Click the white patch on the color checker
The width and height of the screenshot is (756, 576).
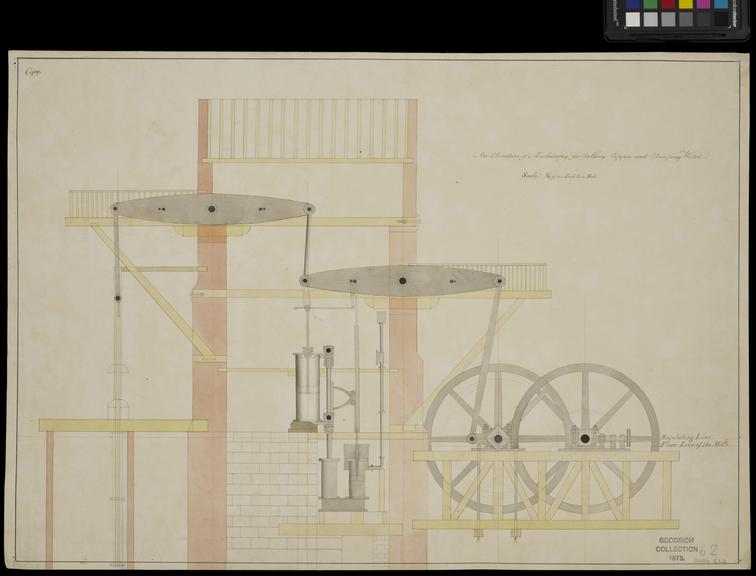633,19
